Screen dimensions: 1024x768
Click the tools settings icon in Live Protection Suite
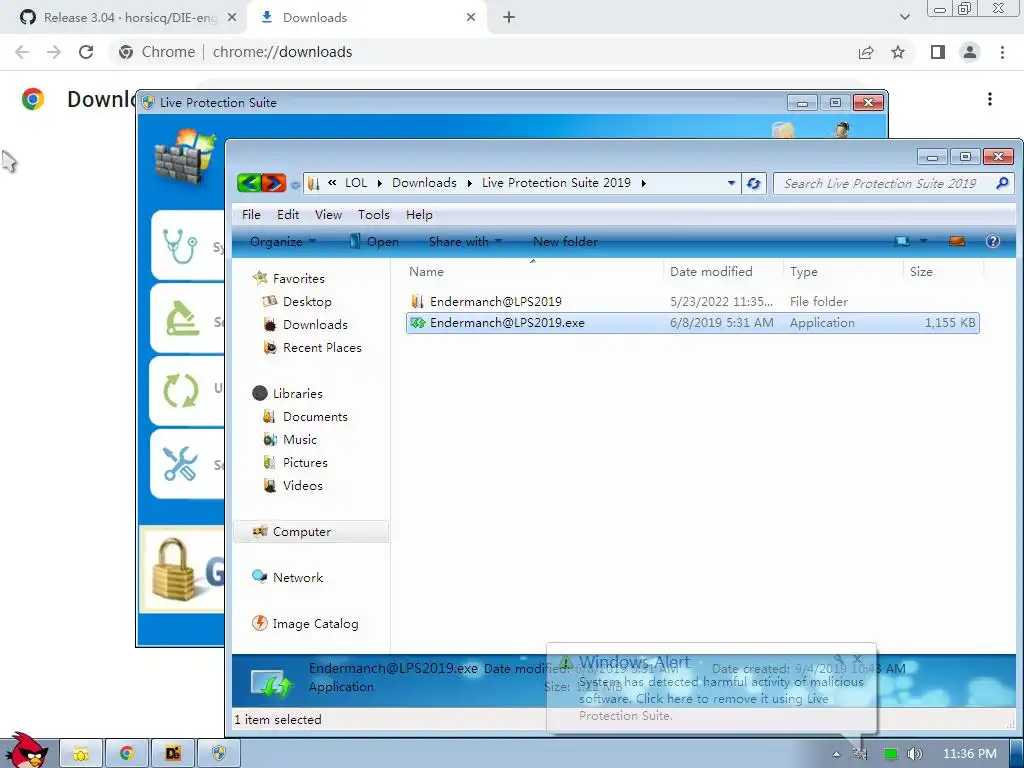pos(180,464)
